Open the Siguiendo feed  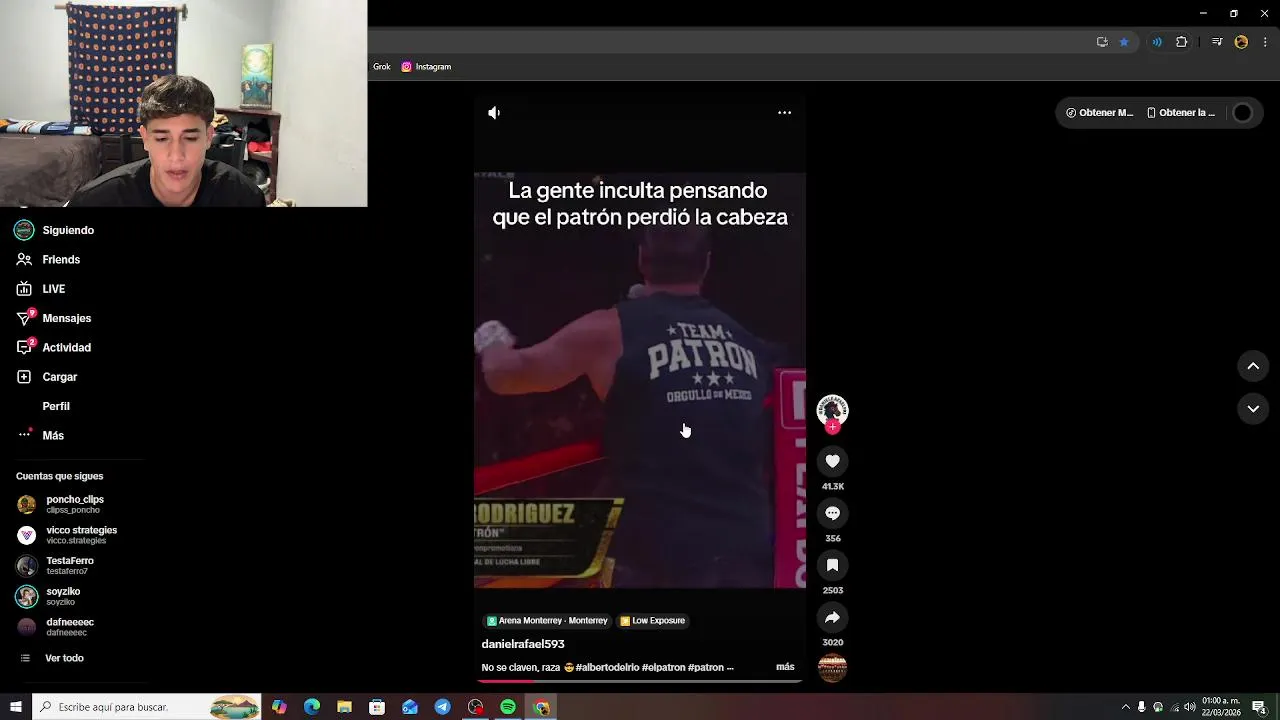[55, 230]
